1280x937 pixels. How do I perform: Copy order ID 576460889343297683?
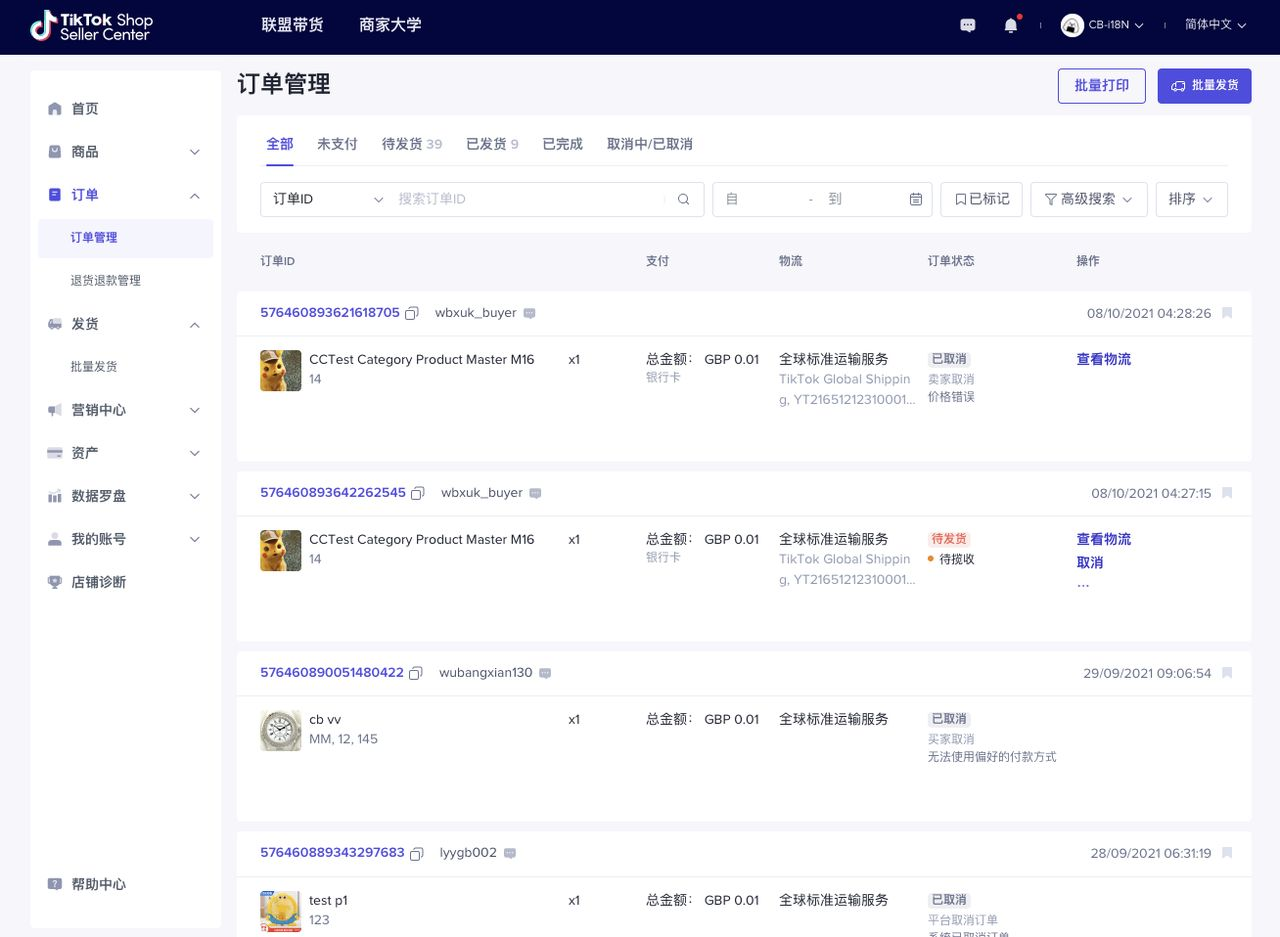[417, 853]
